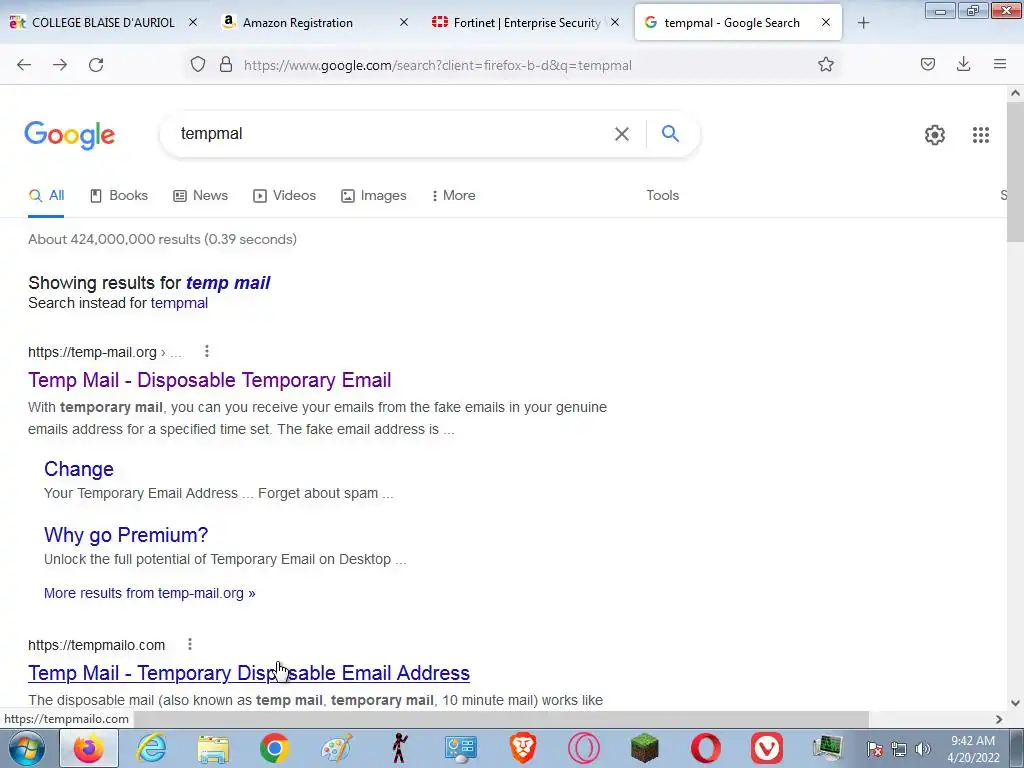Screen dimensions: 1024x768
Task: Clear the search box with the X
Action: pos(622,134)
